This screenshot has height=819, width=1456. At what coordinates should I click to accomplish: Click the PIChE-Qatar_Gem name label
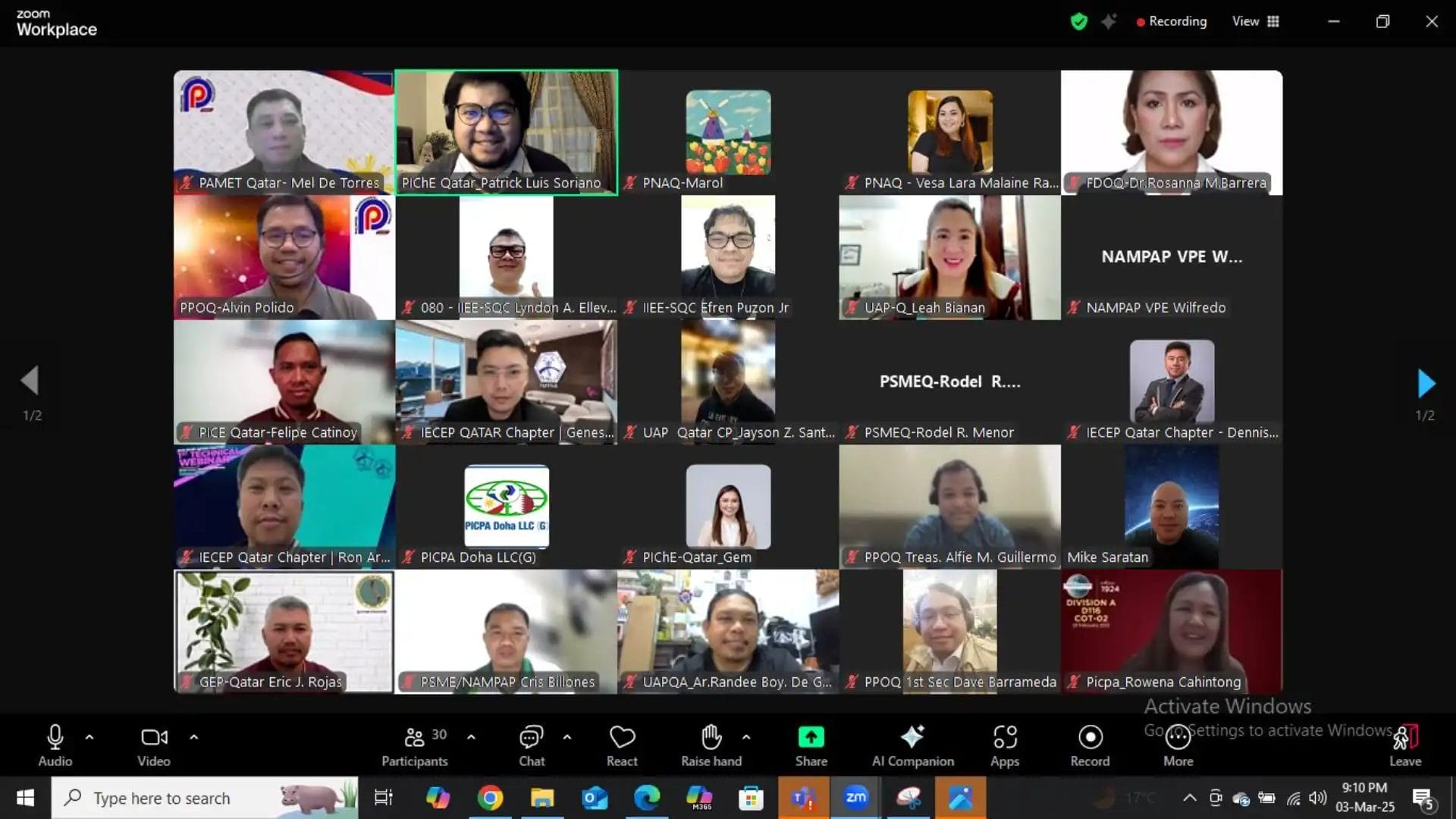697,557
